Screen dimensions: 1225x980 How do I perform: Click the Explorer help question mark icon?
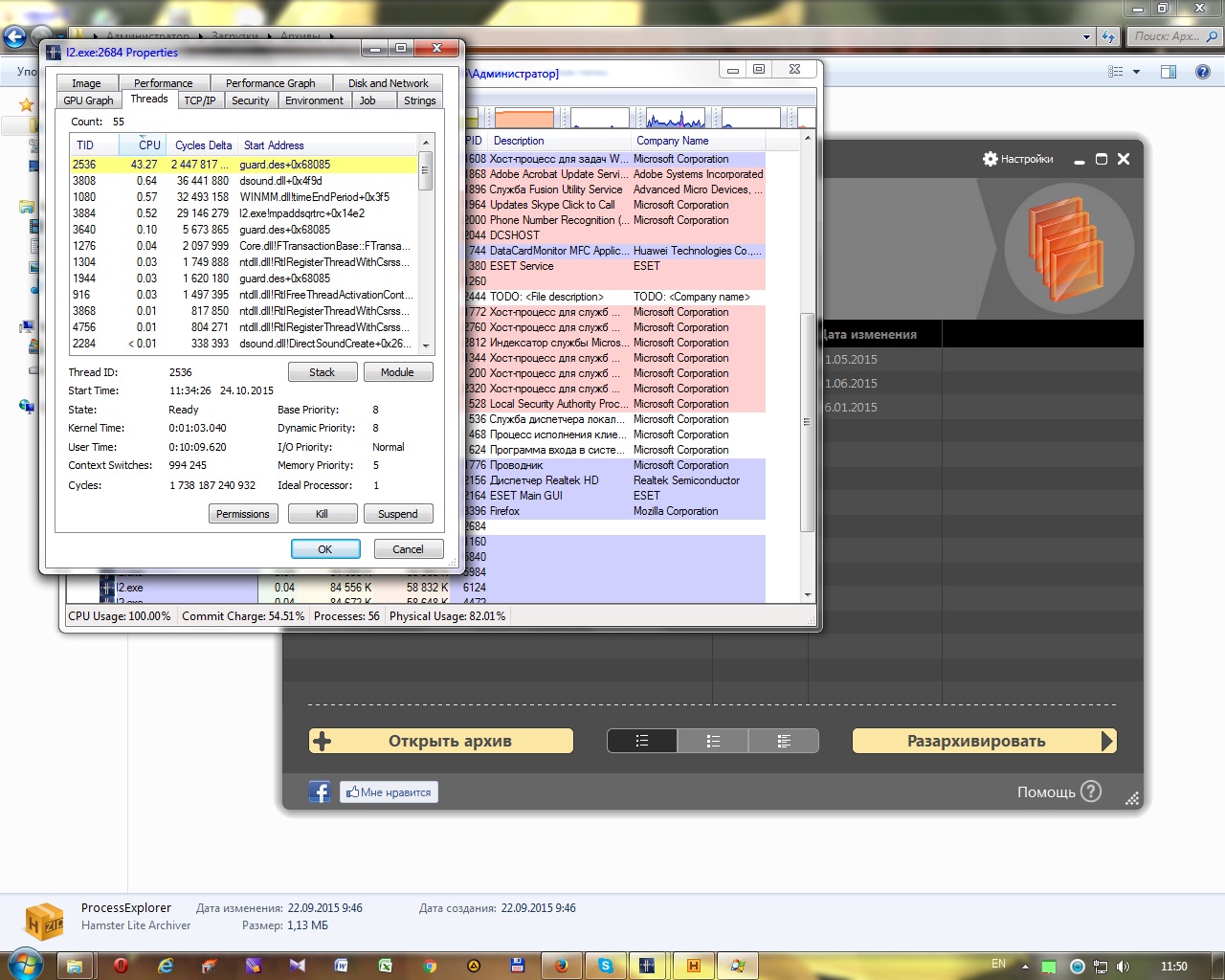(1204, 72)
